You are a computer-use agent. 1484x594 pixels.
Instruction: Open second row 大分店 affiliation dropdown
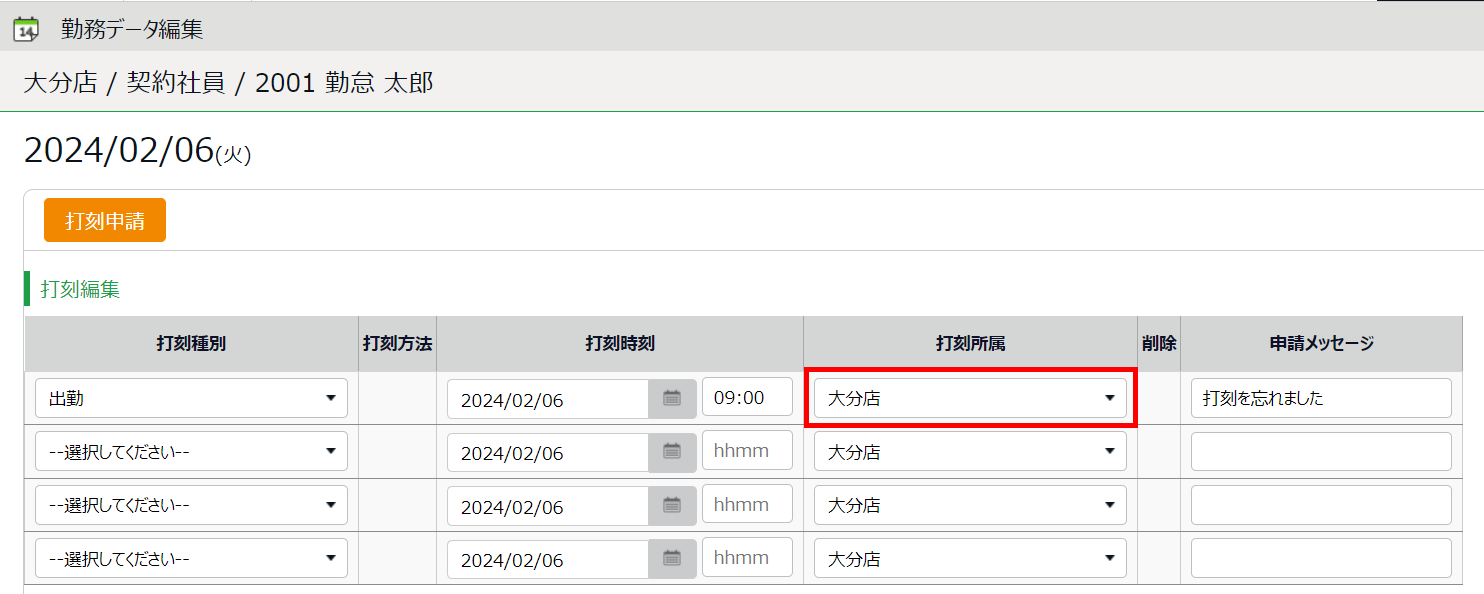(x=970, y=451)
